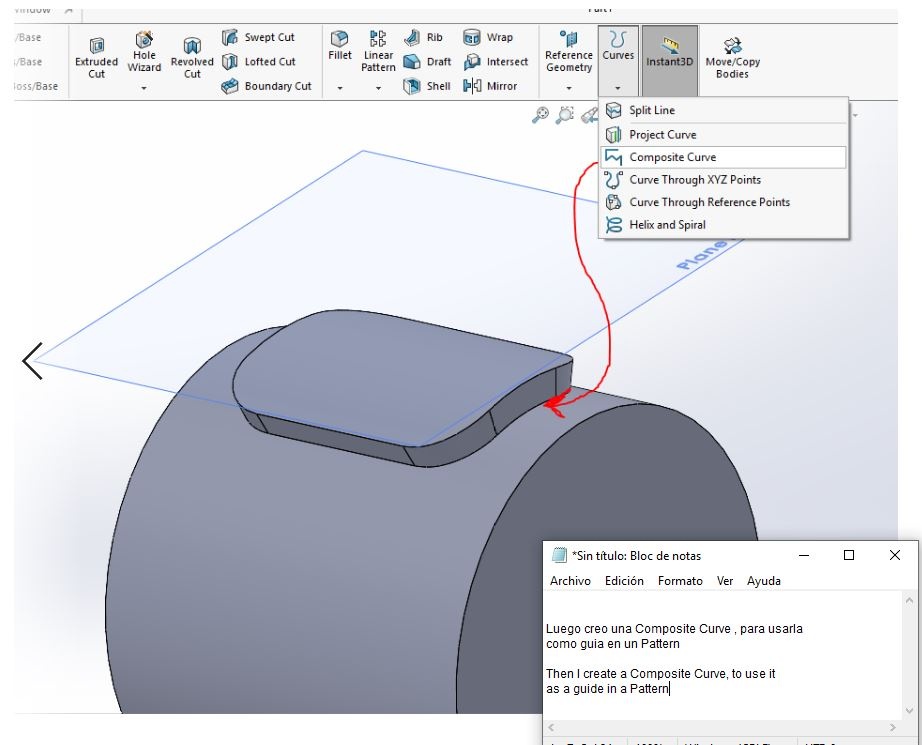Open the Ayuda menu in Notepad
Viewport: 922px width, 745px height.
764,581
